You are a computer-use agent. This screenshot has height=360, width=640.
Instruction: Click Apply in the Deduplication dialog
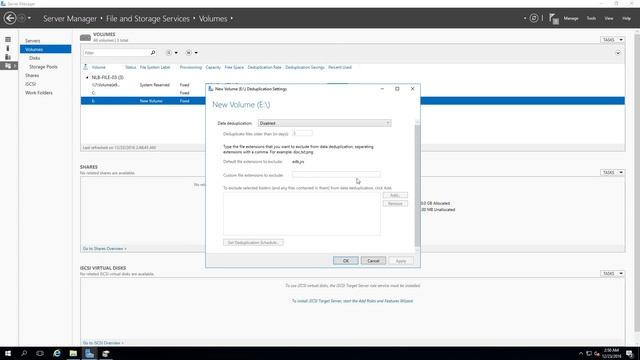point(401,260)
